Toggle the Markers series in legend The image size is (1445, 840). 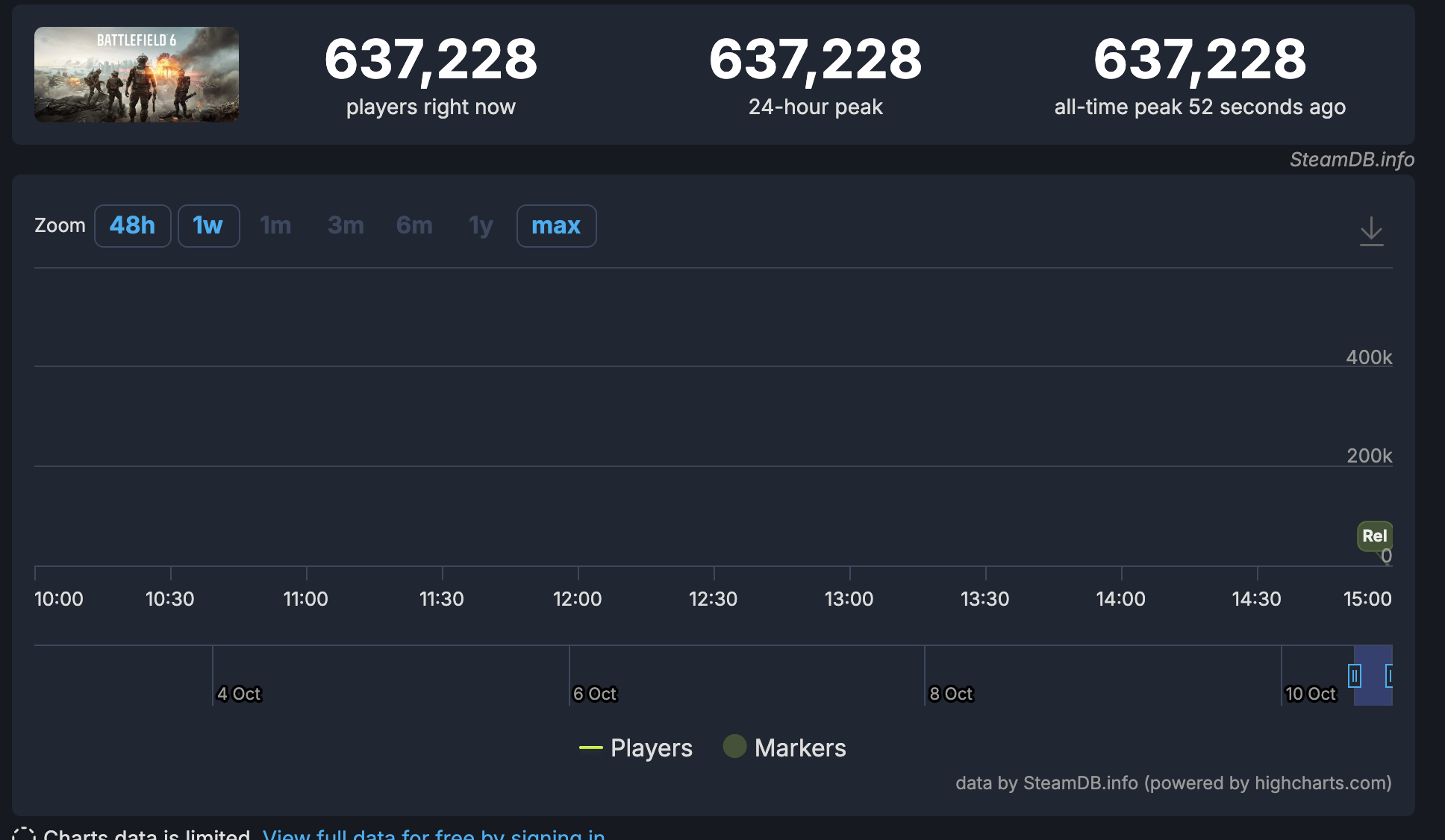pos(799,747)
